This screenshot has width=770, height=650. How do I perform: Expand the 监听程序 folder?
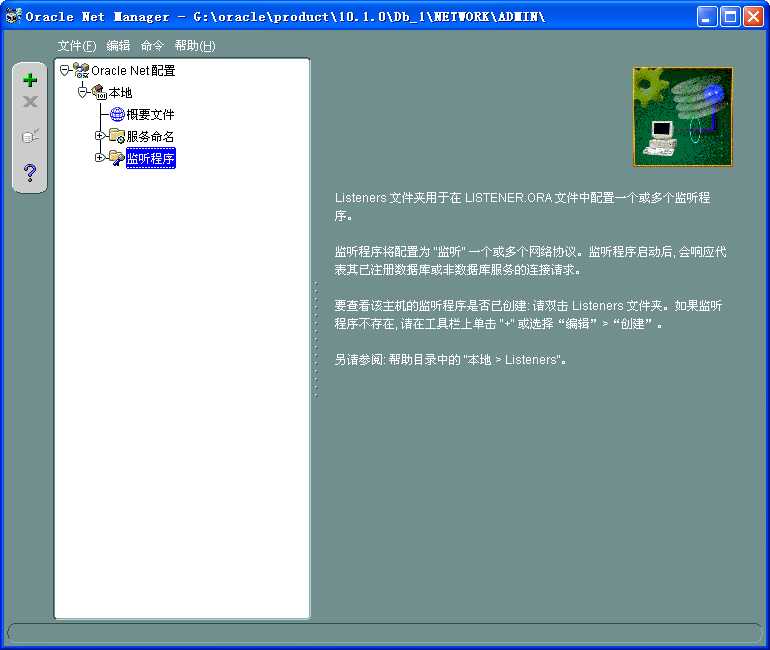[99, 158]
